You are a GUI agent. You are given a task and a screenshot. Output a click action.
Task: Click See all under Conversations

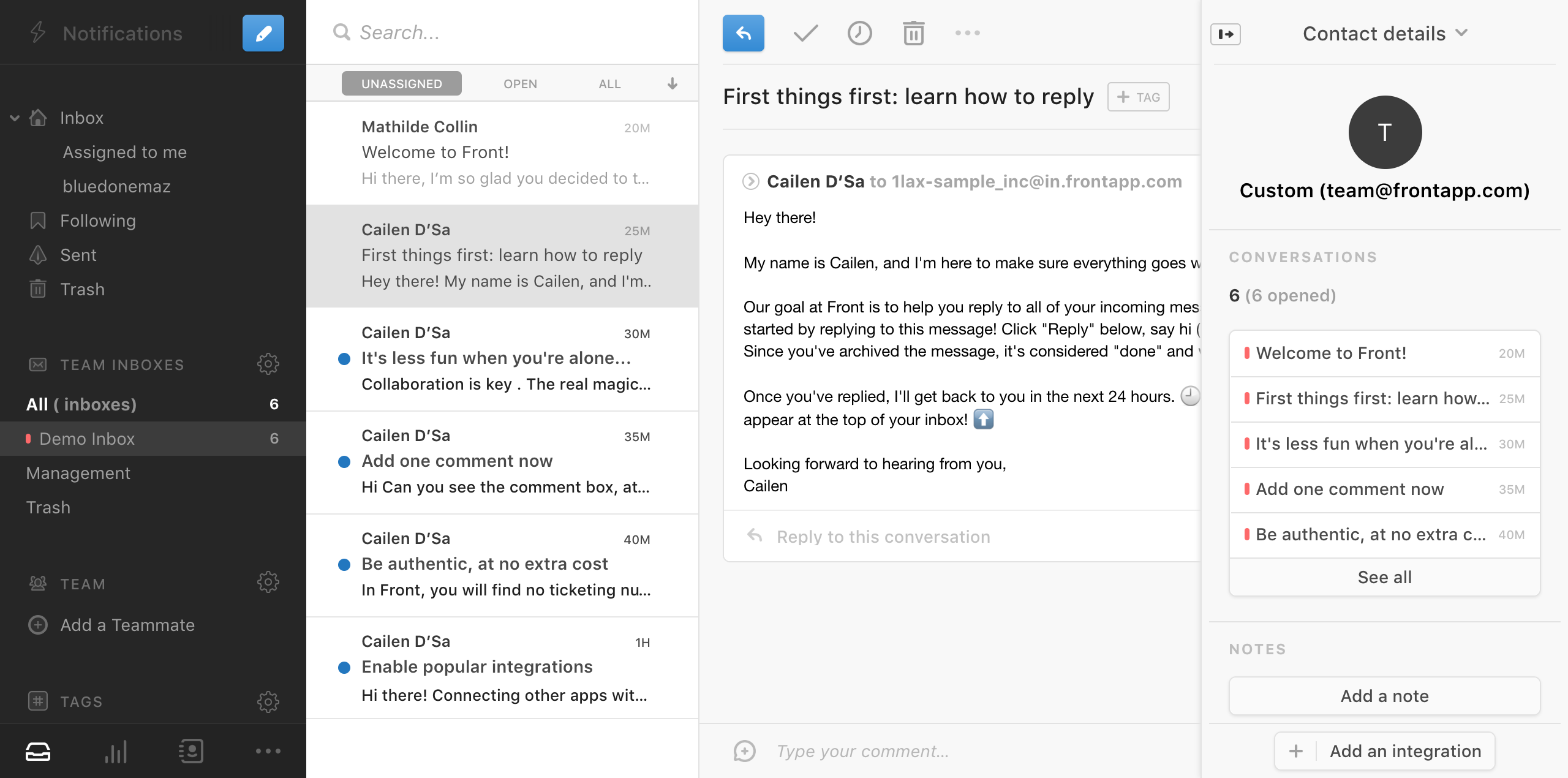pyautogui.click(x=1384, y=576)
